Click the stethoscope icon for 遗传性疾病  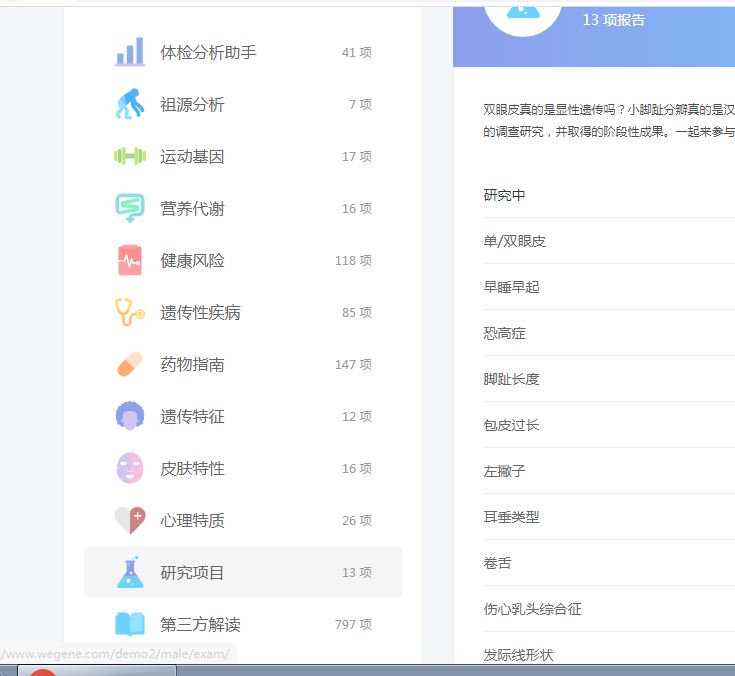[x=130, y=312]
